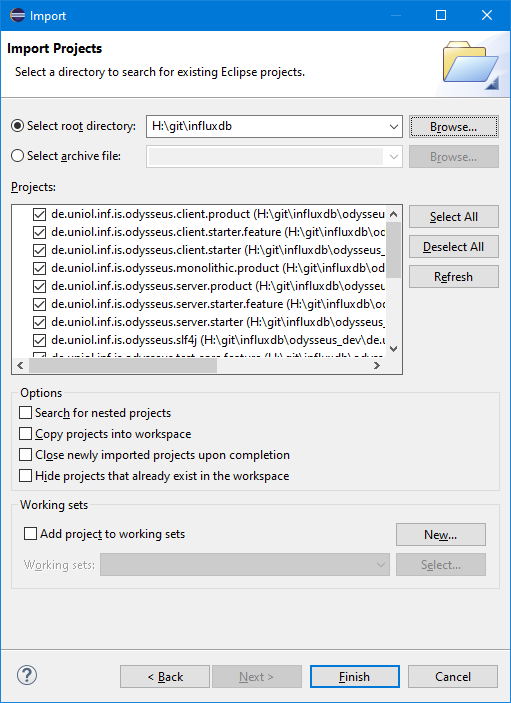Click the horizontal scrollbar thumb in Projects

point(123,365)
